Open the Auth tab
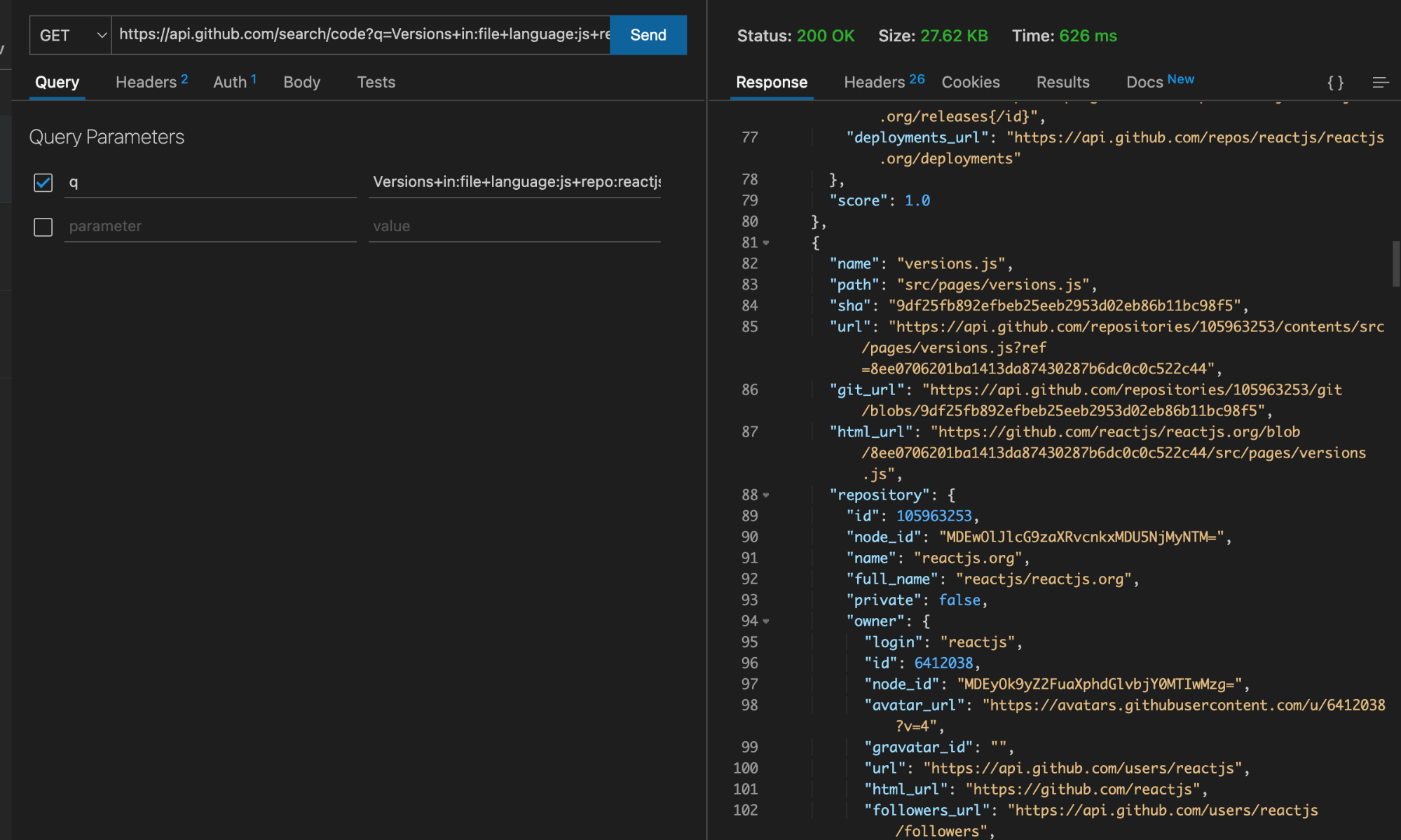The width and height of the screenshot is (1401, 840). click(x=235, y=83)
